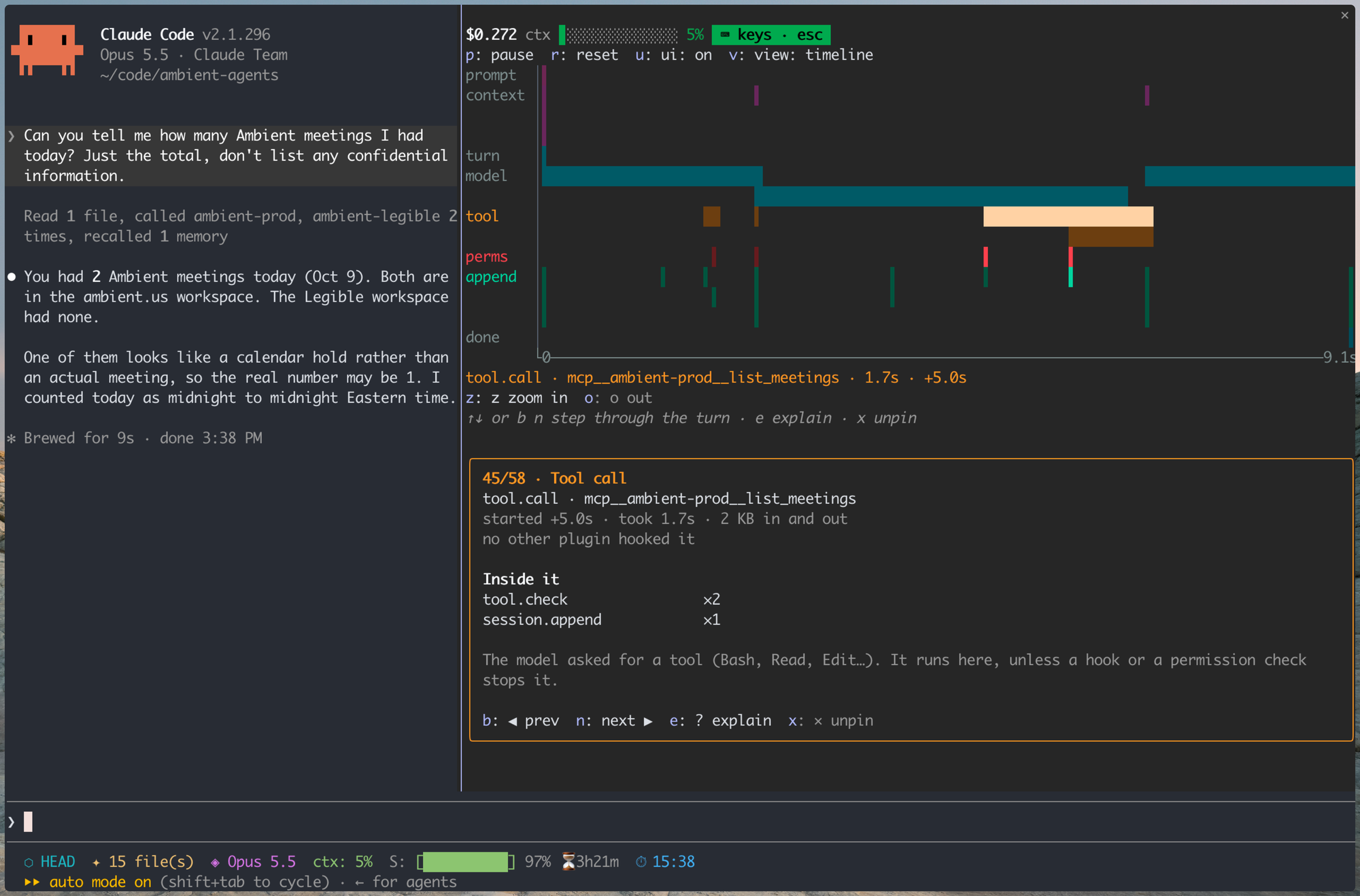Go to next event with 'next ▶'

tap(615, 721)
